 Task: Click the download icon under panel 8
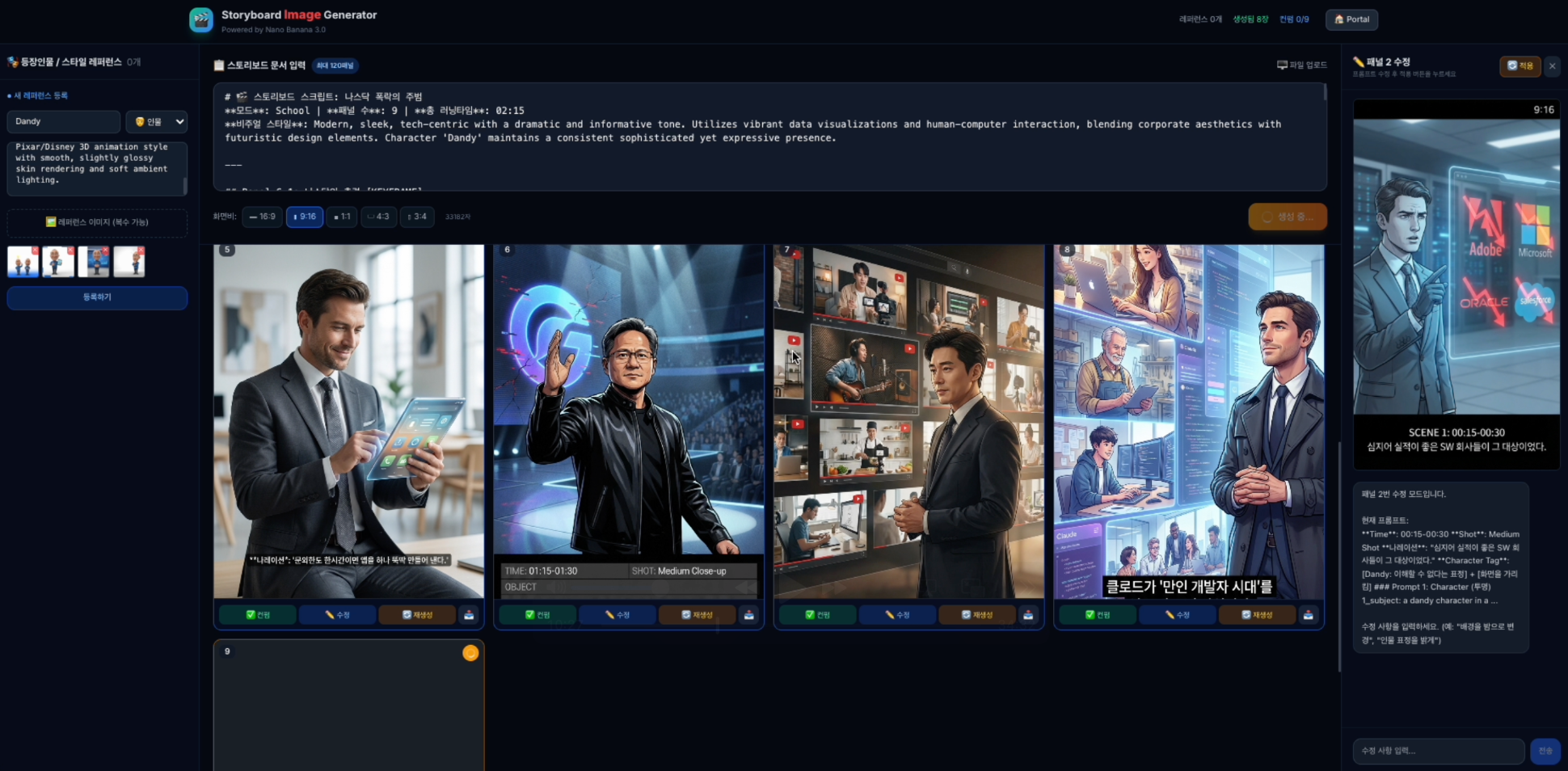[1308, 615]
